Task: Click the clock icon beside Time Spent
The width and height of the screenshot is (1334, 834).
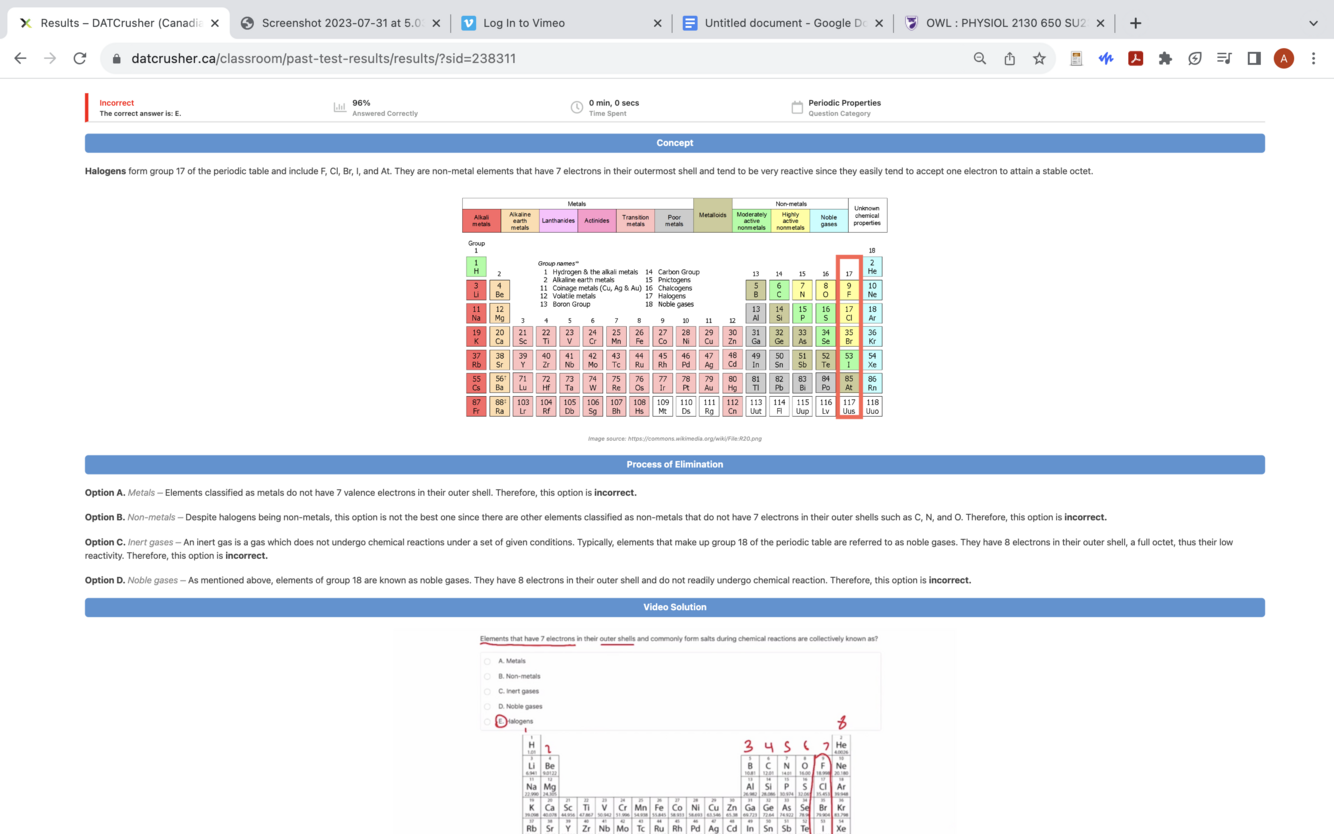Action: pyautogui.click(x=577, y=107)
